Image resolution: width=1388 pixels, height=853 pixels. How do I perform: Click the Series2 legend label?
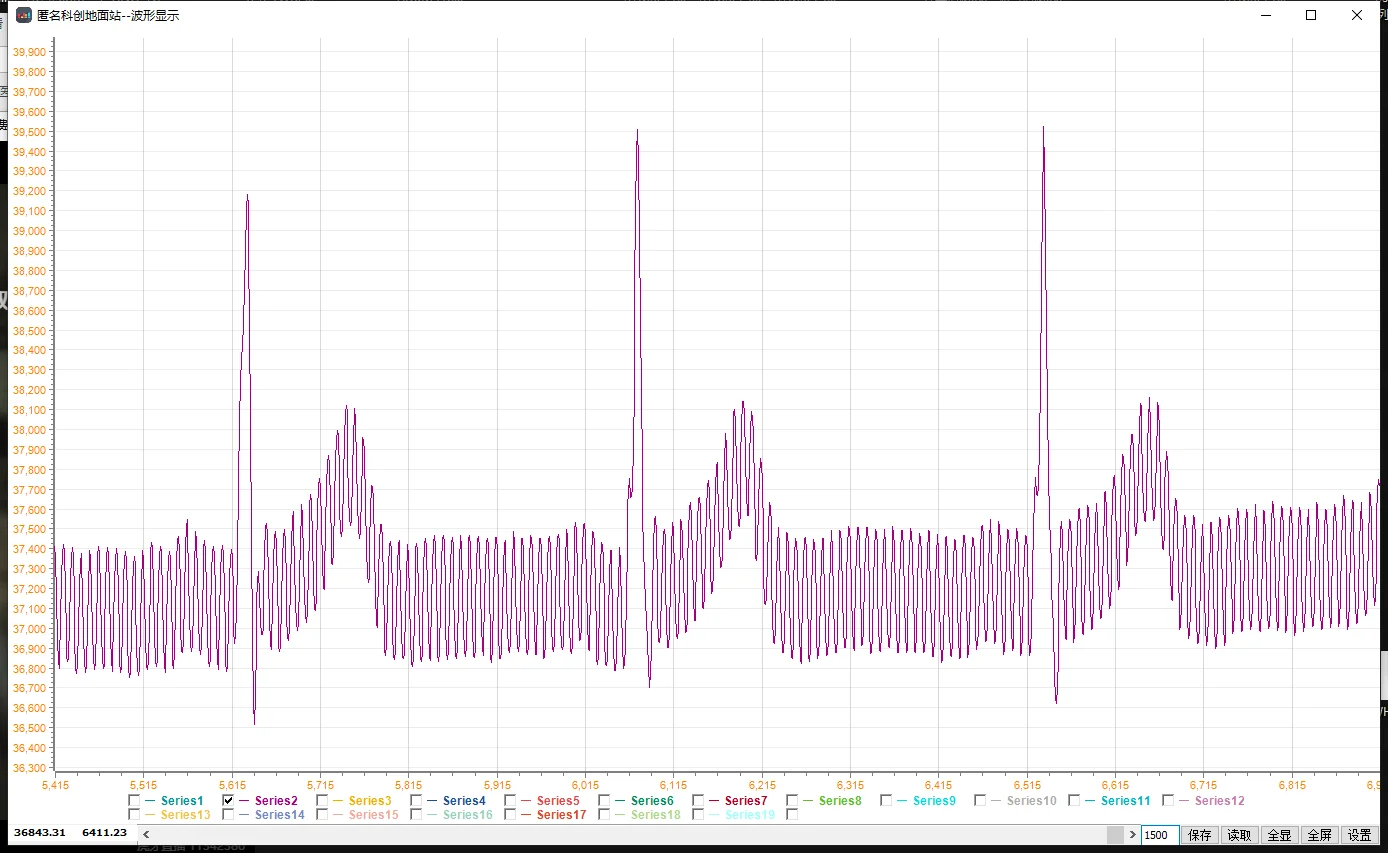click(x=276, y=800)
